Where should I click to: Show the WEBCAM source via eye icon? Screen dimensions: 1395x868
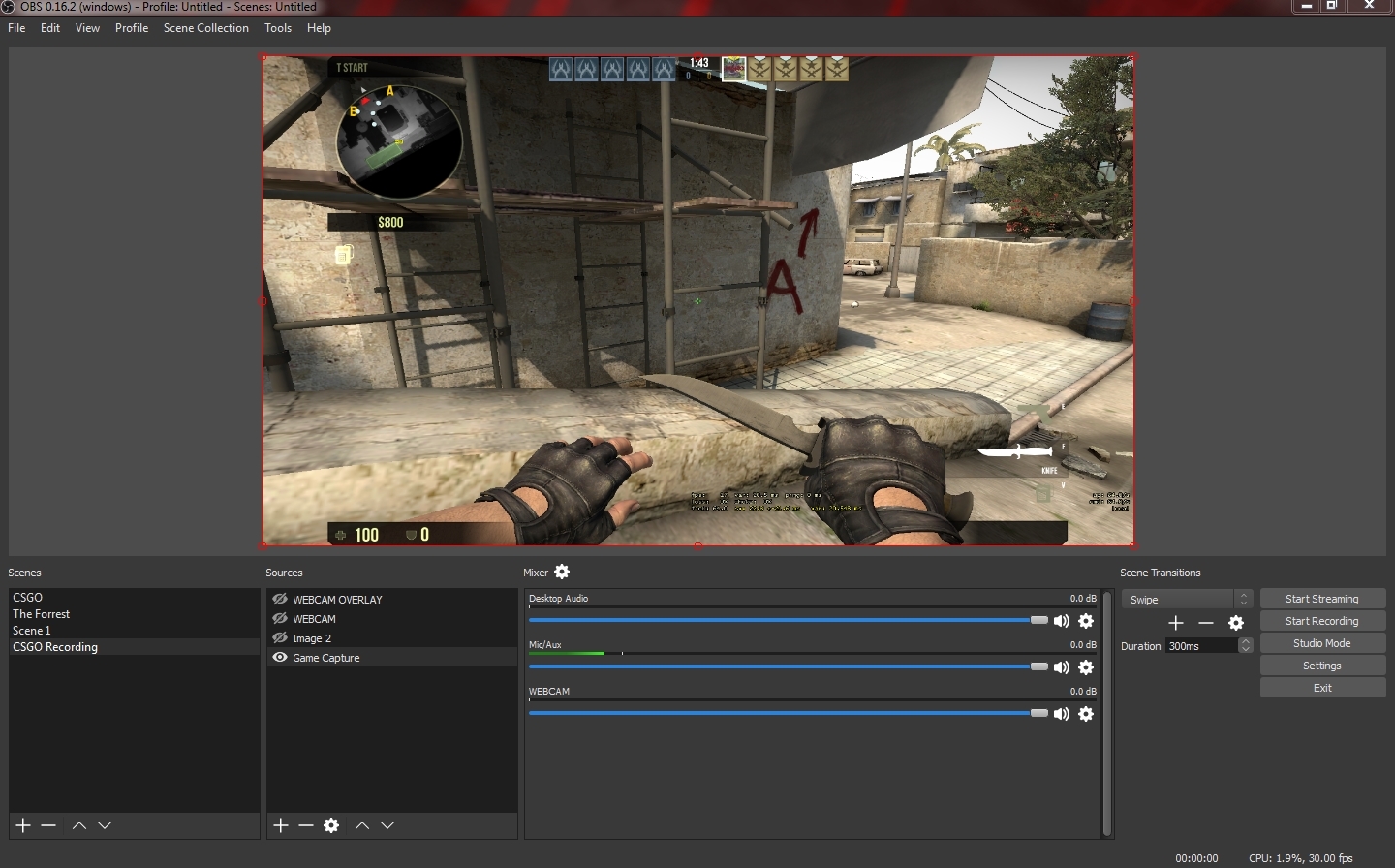click(x=280, y=618)
